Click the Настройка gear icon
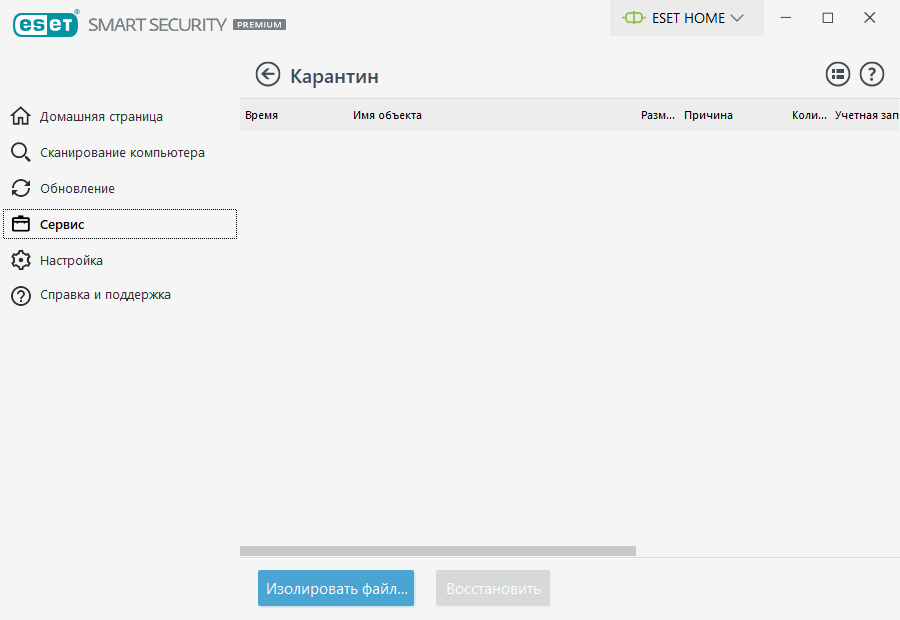This screenshot has height=620, width=900. pos(21,260)
